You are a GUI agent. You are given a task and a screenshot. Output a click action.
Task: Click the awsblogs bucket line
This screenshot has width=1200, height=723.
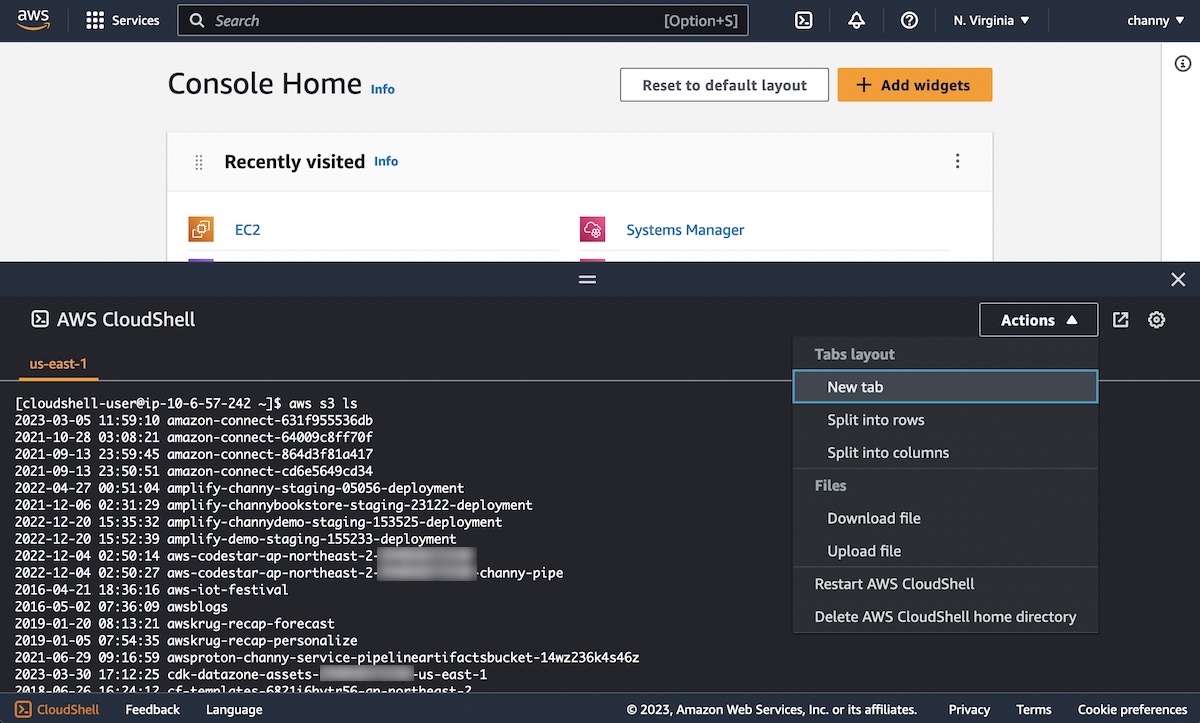pos(121,607)
